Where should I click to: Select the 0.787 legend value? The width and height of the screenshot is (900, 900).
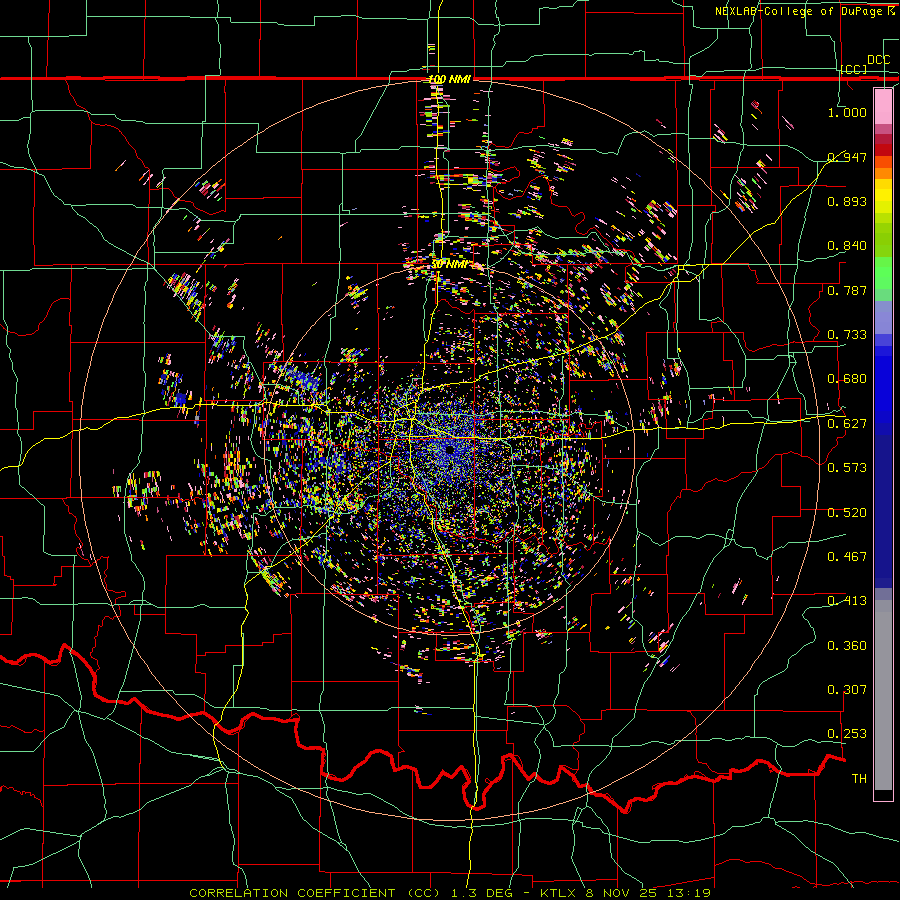(x=847, y=290)
